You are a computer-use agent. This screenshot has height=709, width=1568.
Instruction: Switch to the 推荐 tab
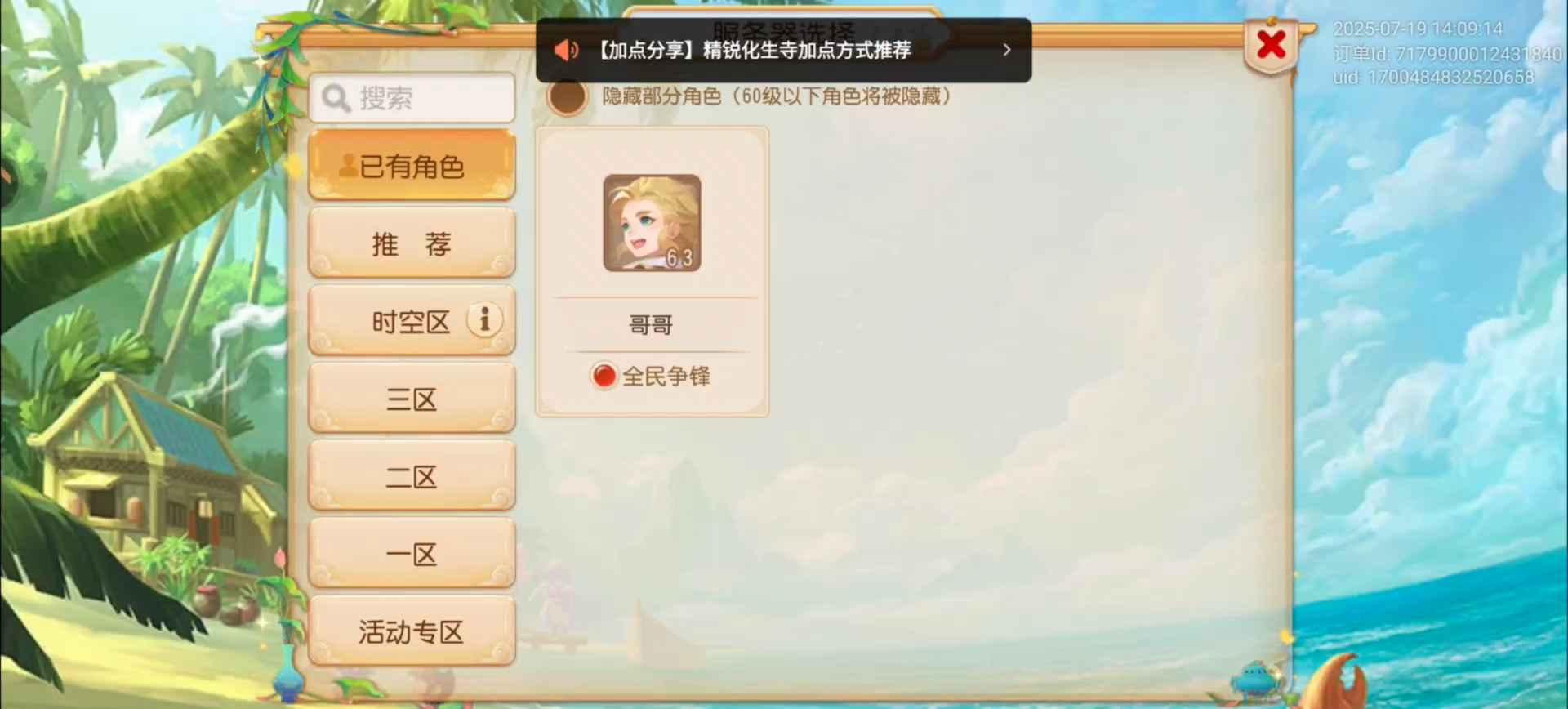coord(412,243)
